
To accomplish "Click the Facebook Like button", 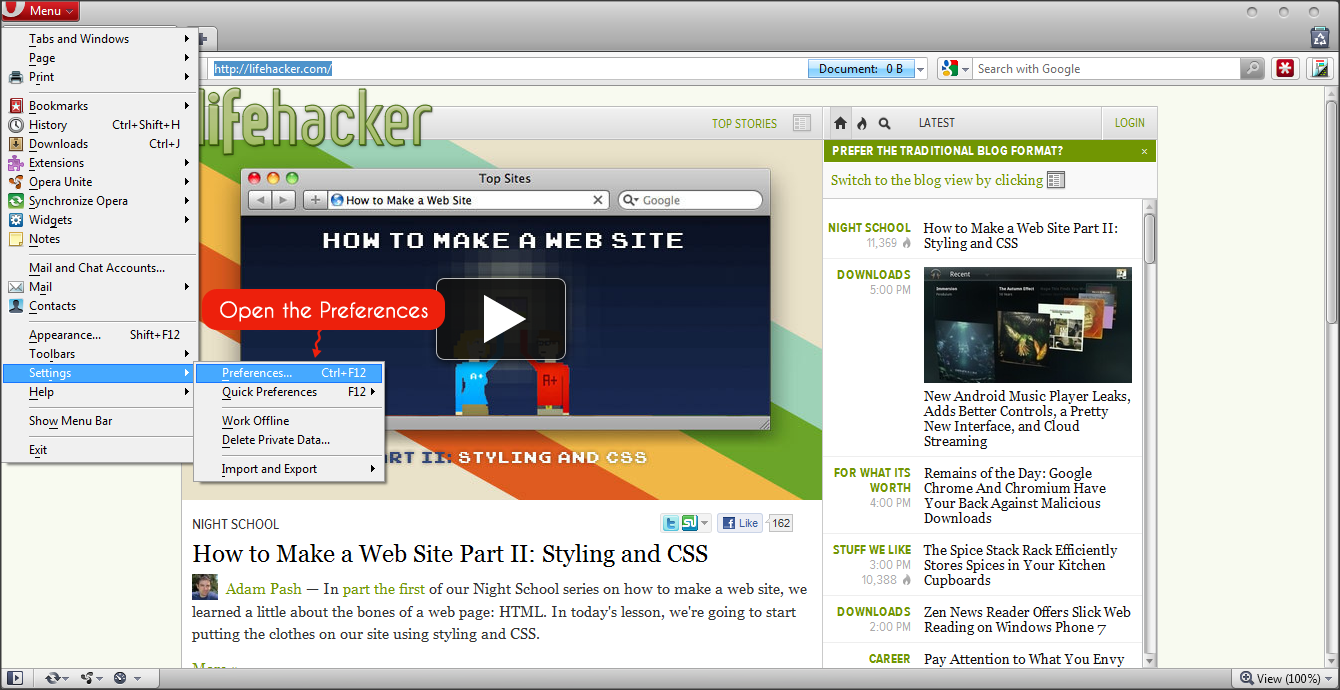I will (x=741, y=523).
